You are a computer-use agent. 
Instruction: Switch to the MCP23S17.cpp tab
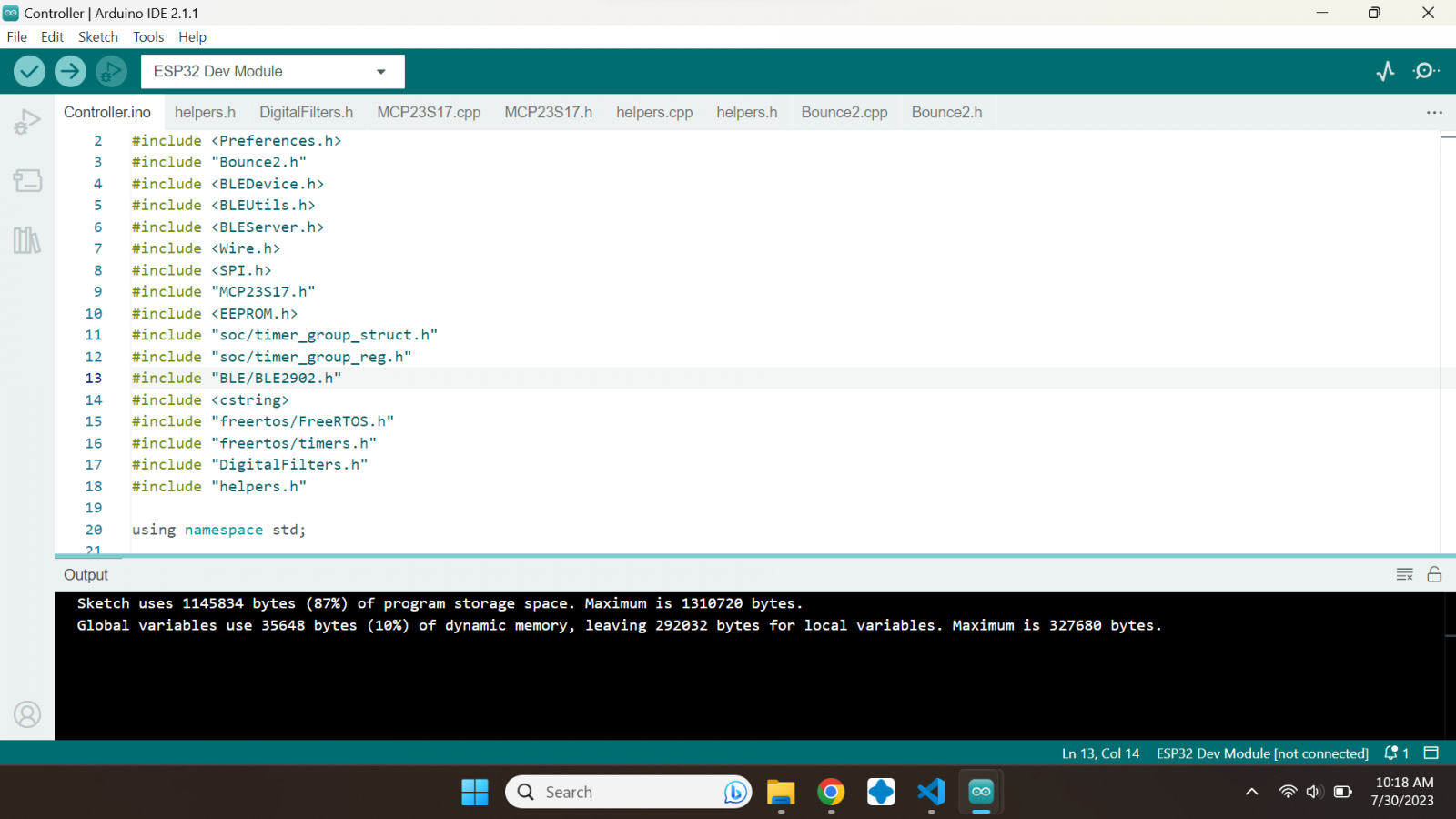pos(429,112)
